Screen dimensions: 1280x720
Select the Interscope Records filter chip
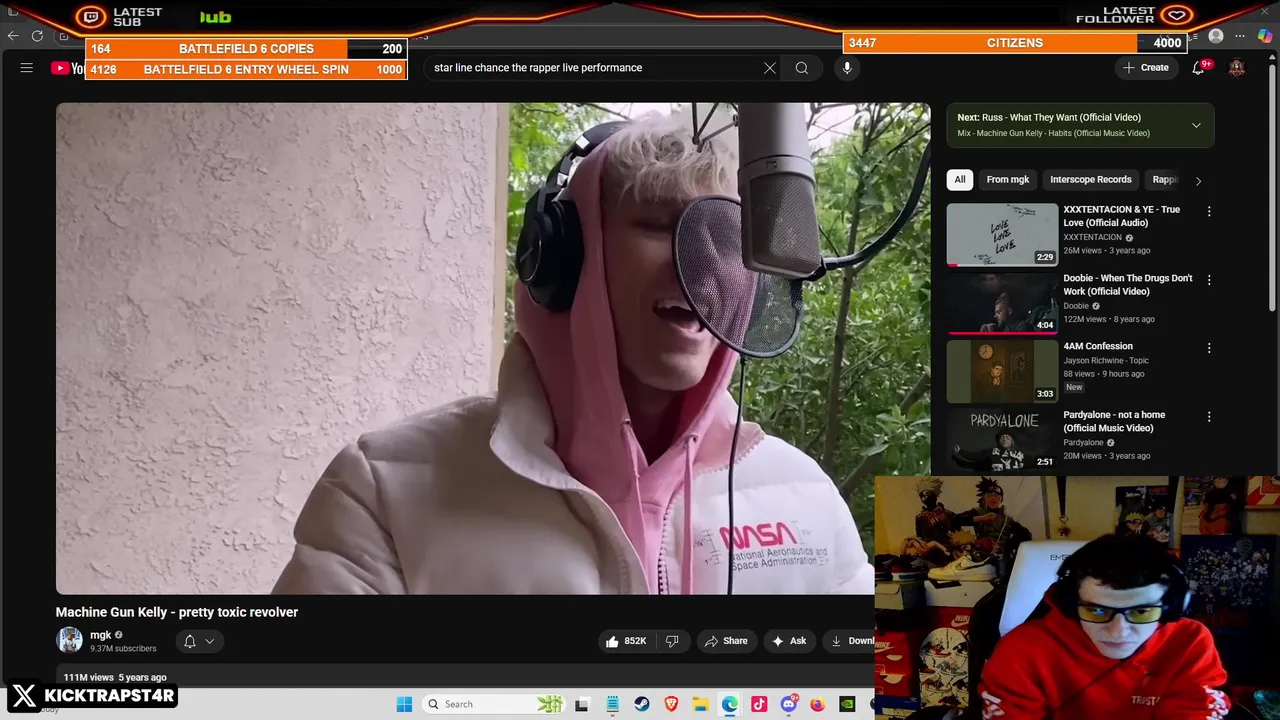point(1091,180)
